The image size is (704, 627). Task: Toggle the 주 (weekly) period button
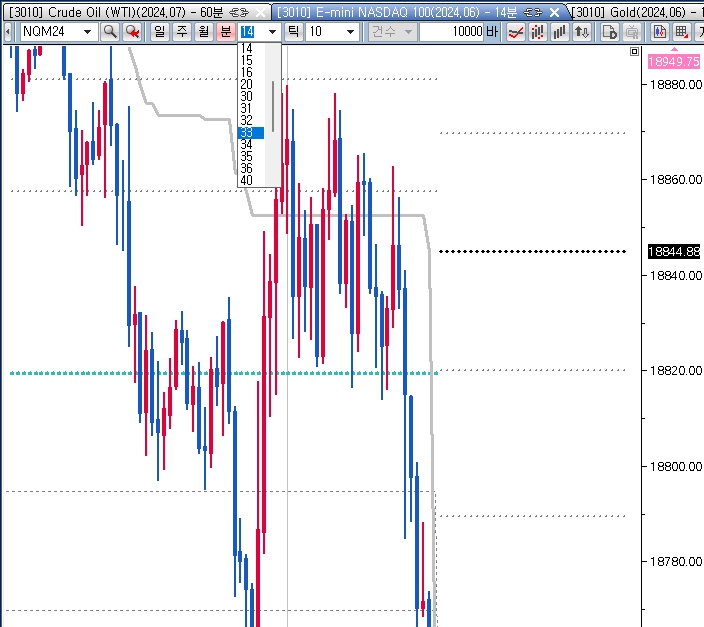click(x=181, y=32)
